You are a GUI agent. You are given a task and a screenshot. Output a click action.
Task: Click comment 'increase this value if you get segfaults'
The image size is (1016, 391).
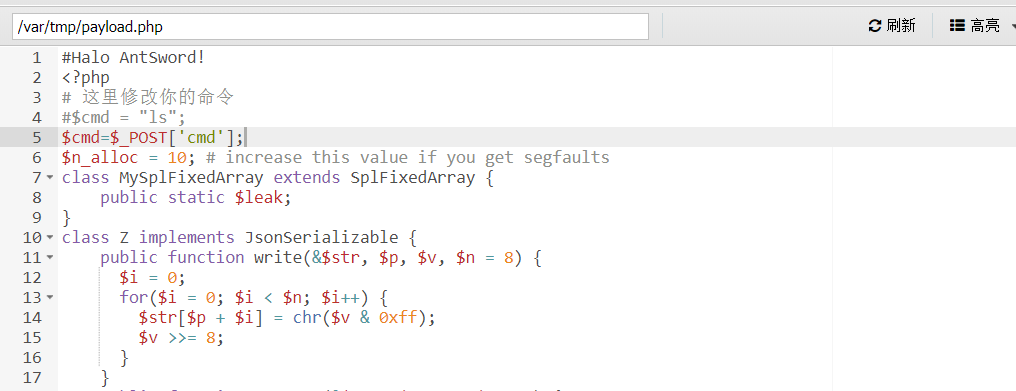click(x=417, y=158)
